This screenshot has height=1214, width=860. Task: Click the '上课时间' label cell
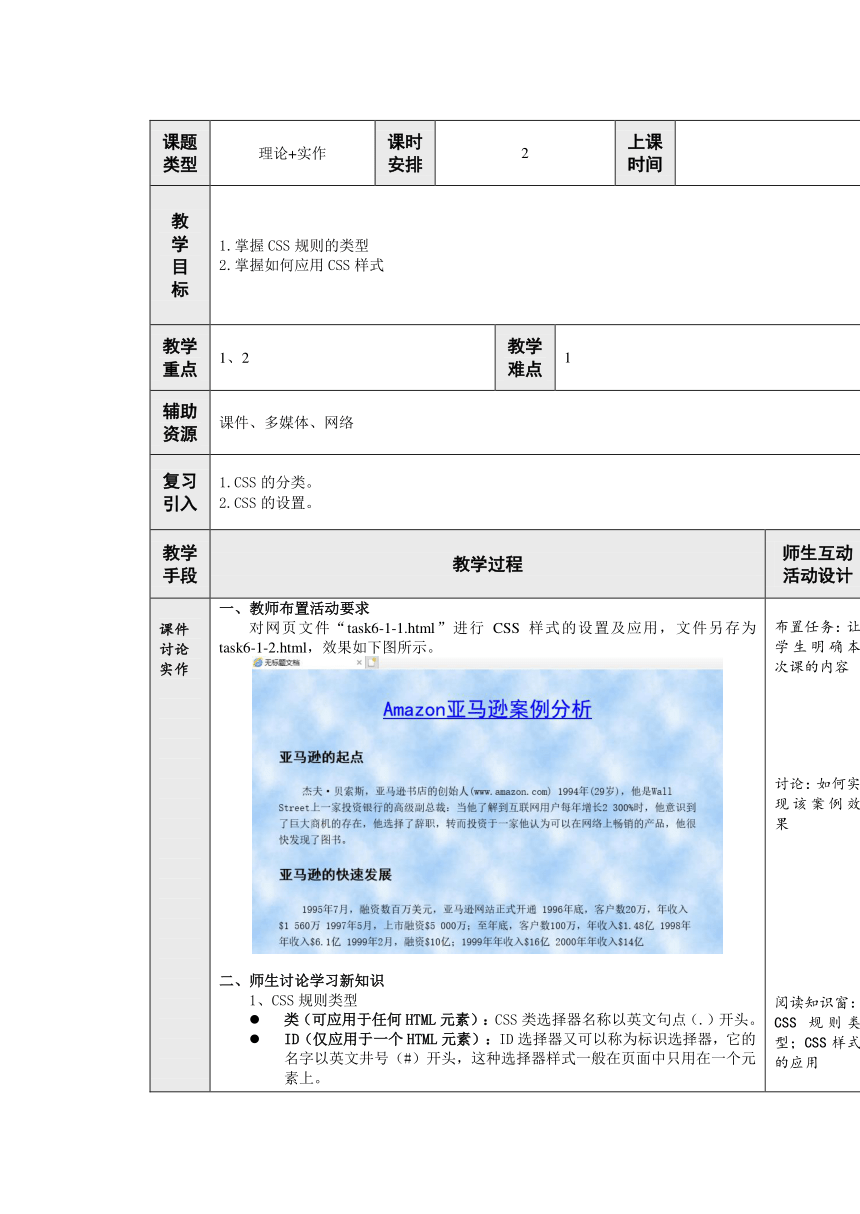[x=645, y=153]
